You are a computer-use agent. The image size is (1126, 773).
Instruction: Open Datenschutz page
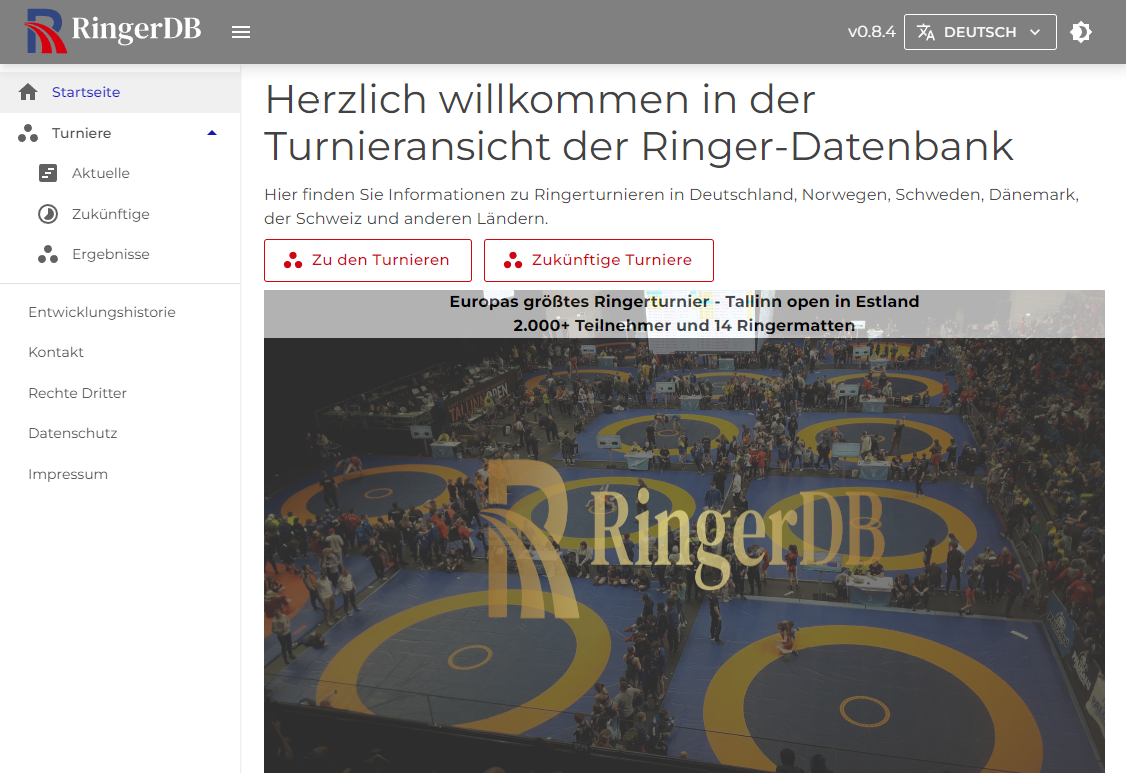tap(73, 433)
